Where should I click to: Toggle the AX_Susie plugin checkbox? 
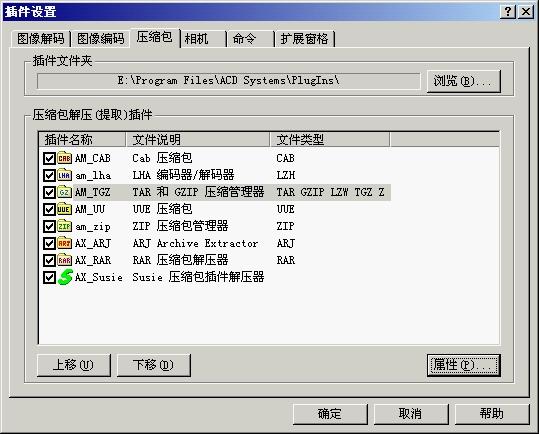pos(49,277)
